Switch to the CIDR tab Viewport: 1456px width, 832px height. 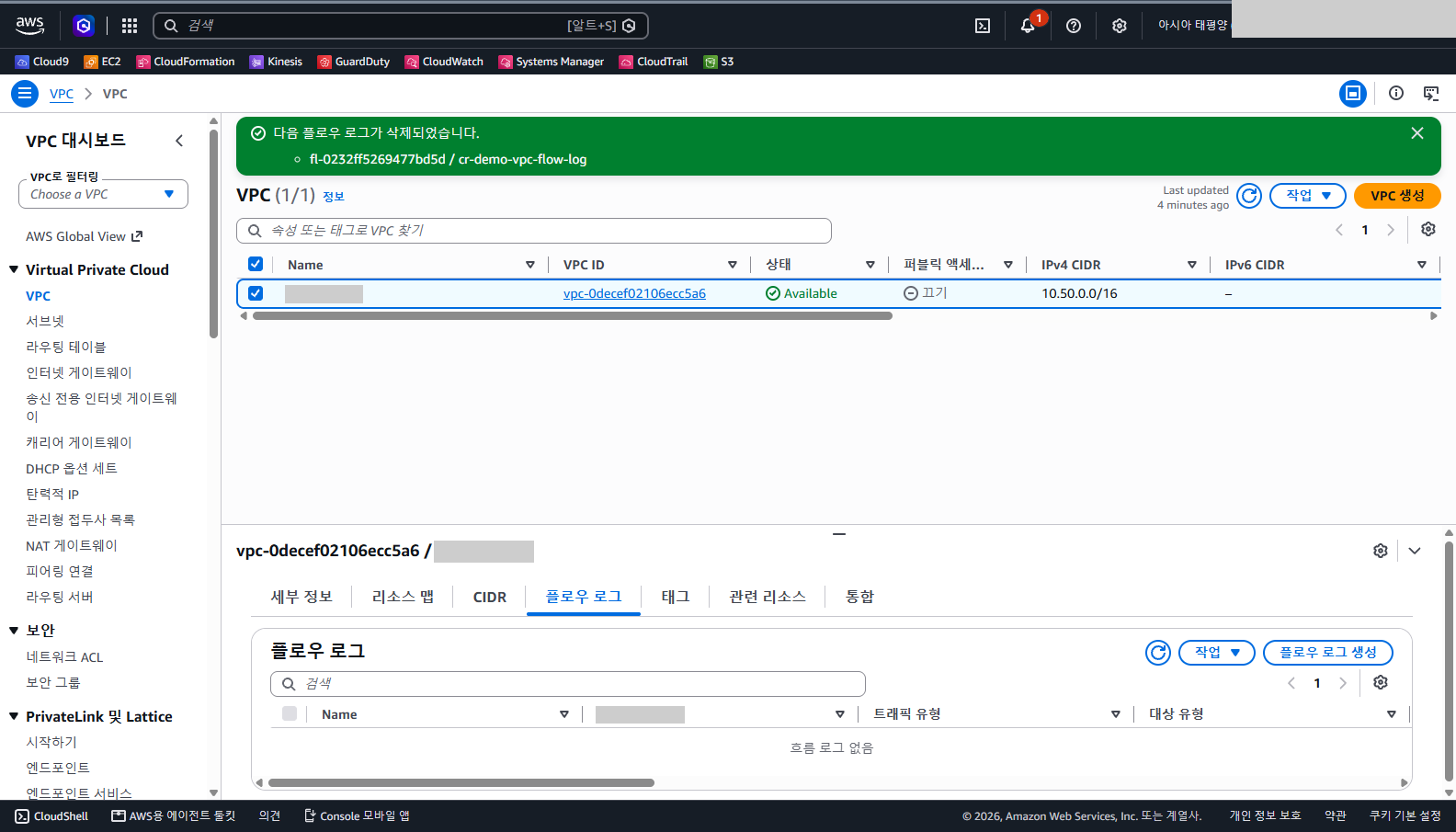(x=490, y=598)
